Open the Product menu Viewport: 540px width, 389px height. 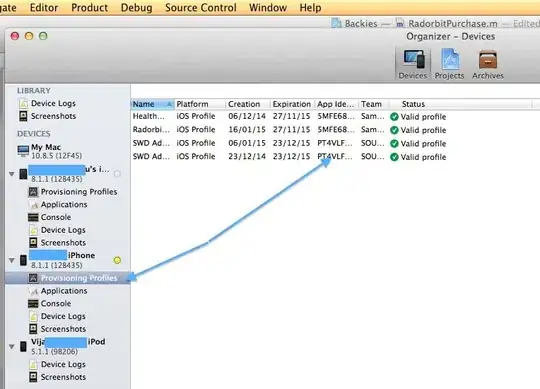[90, 8]
